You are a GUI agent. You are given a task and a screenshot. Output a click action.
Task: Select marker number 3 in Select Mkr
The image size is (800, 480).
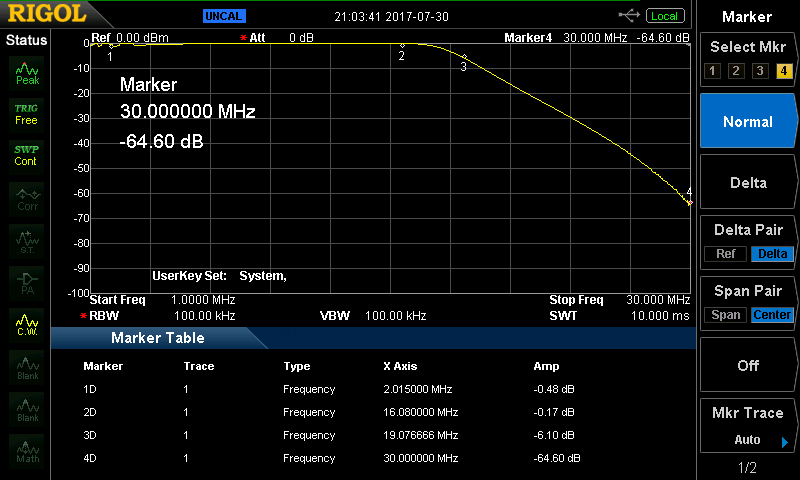[x=760, y=71]
